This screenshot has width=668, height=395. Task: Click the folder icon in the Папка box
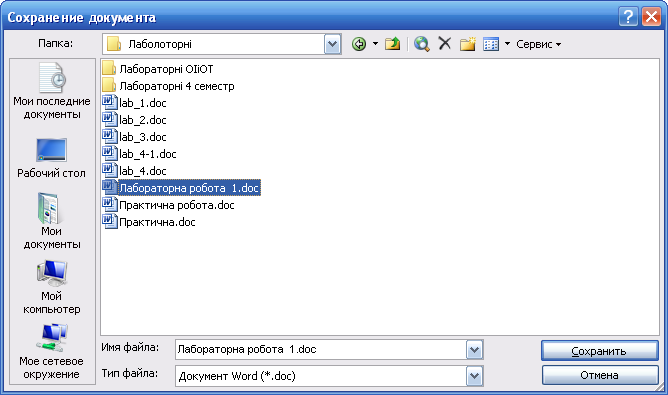(114, 44)
